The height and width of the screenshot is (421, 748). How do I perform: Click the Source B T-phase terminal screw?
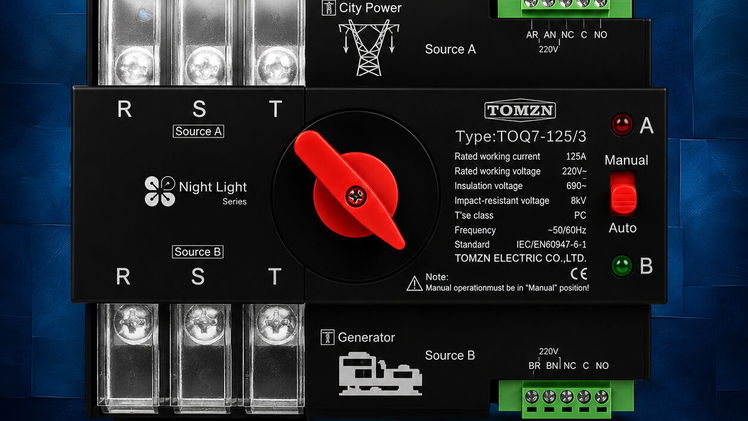click(277, 324)
